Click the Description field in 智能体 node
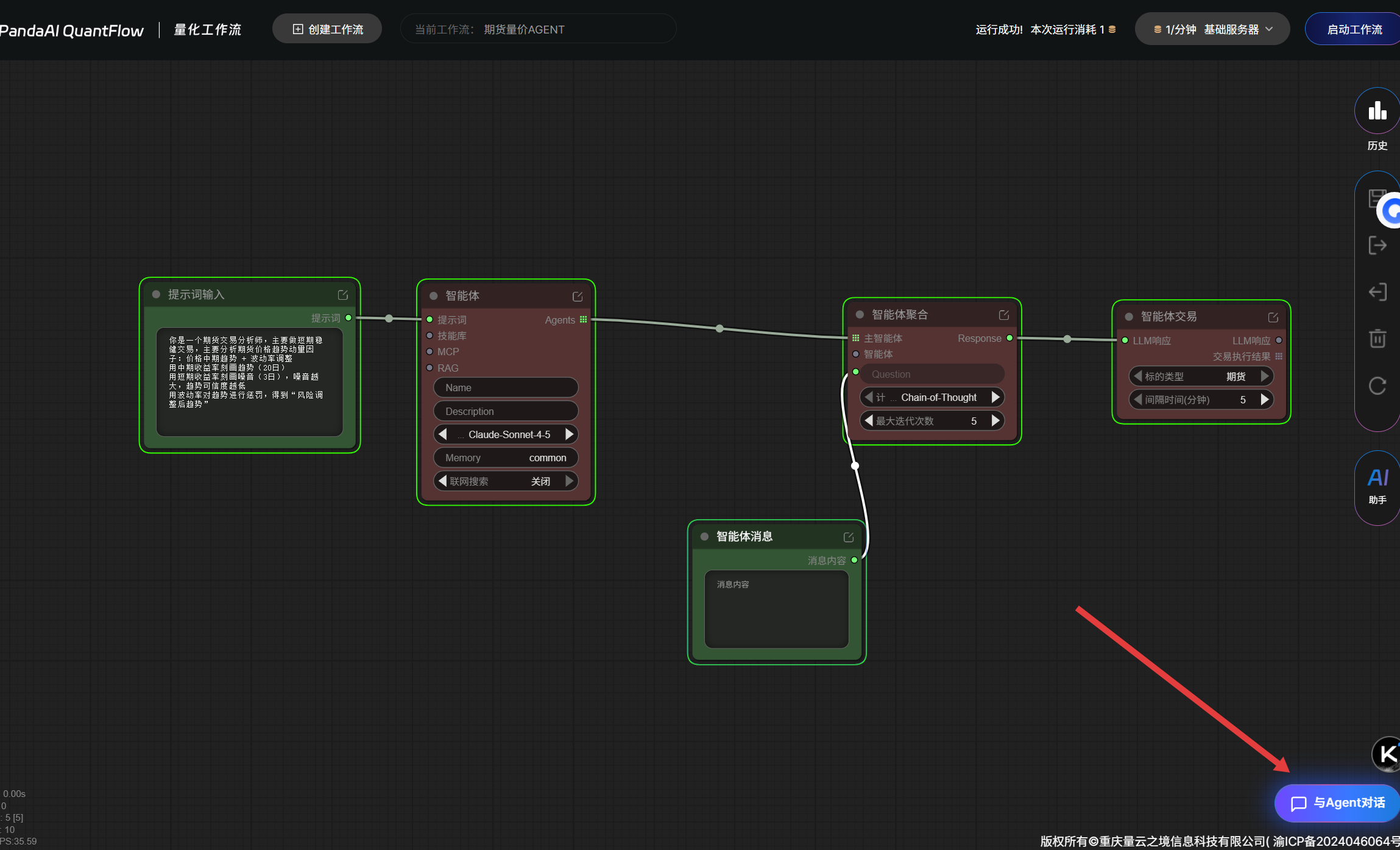Viewport: 1400px width, 850px height. click(506, 411)
